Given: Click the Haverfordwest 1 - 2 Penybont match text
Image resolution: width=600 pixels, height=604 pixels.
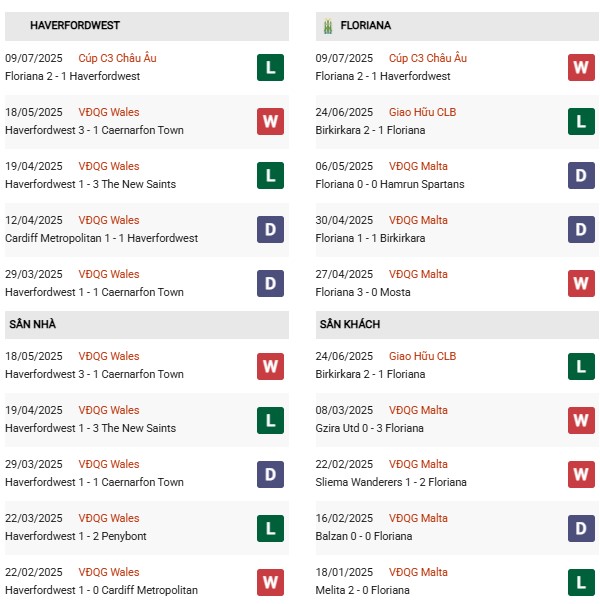Looking at the screenshot, I should click(x=76, y=536).
